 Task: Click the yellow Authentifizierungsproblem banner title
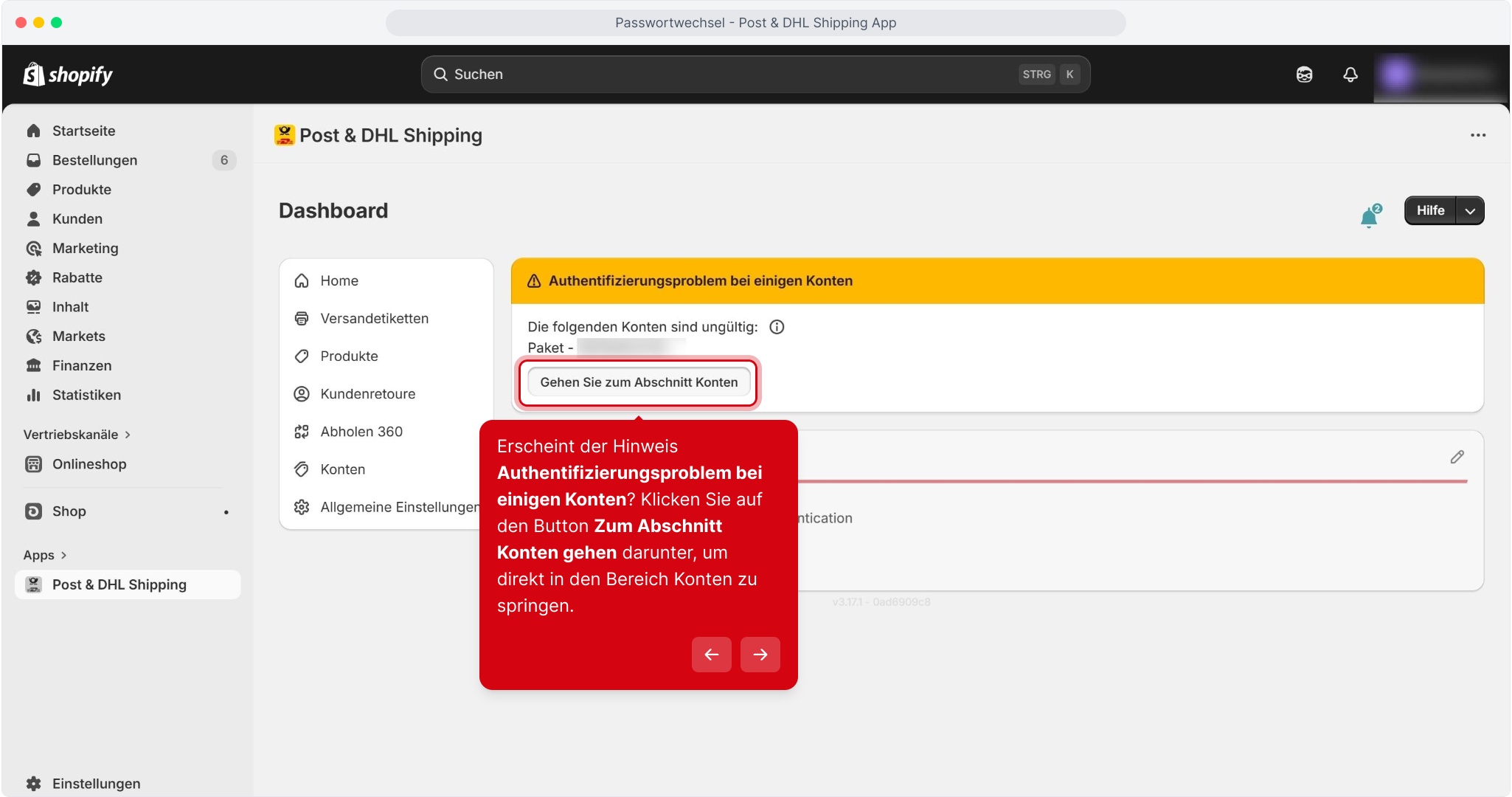click(x=701, y=281)
